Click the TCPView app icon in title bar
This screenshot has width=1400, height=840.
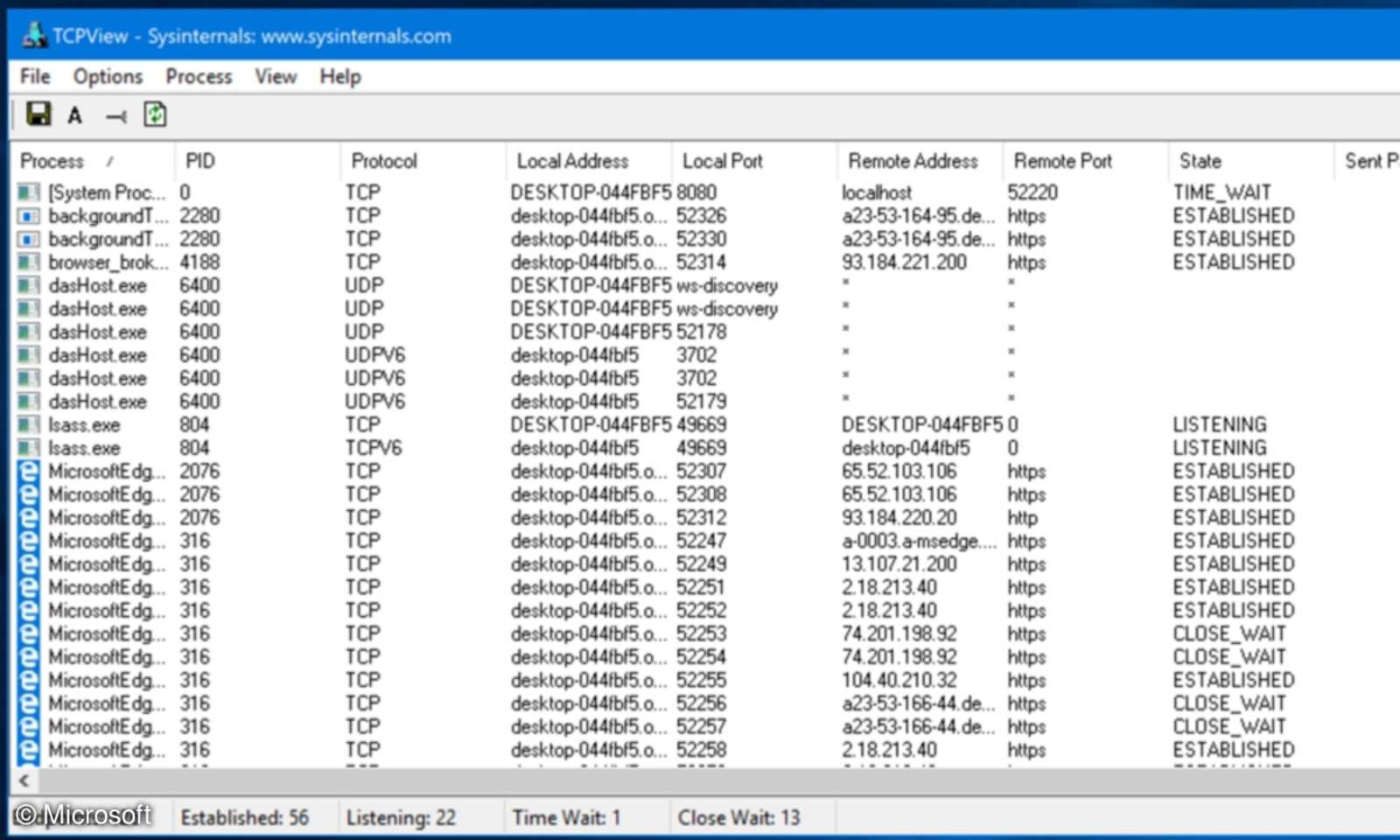pyautogui.click(x=34, y=35)
